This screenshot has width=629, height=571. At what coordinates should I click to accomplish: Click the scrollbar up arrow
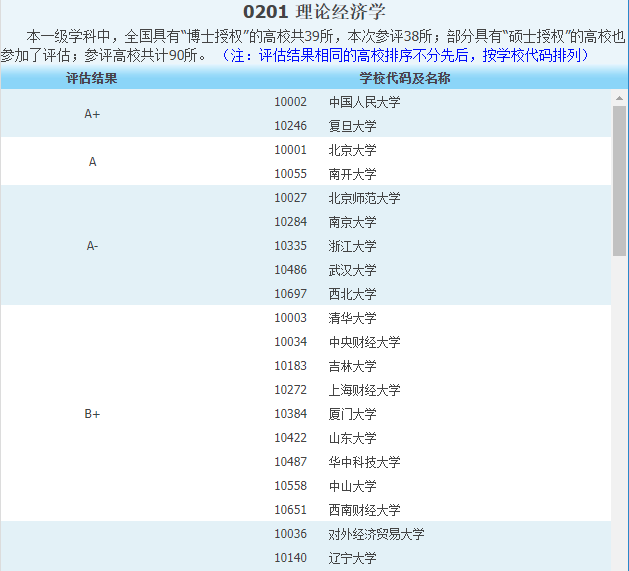click(619, 98)
